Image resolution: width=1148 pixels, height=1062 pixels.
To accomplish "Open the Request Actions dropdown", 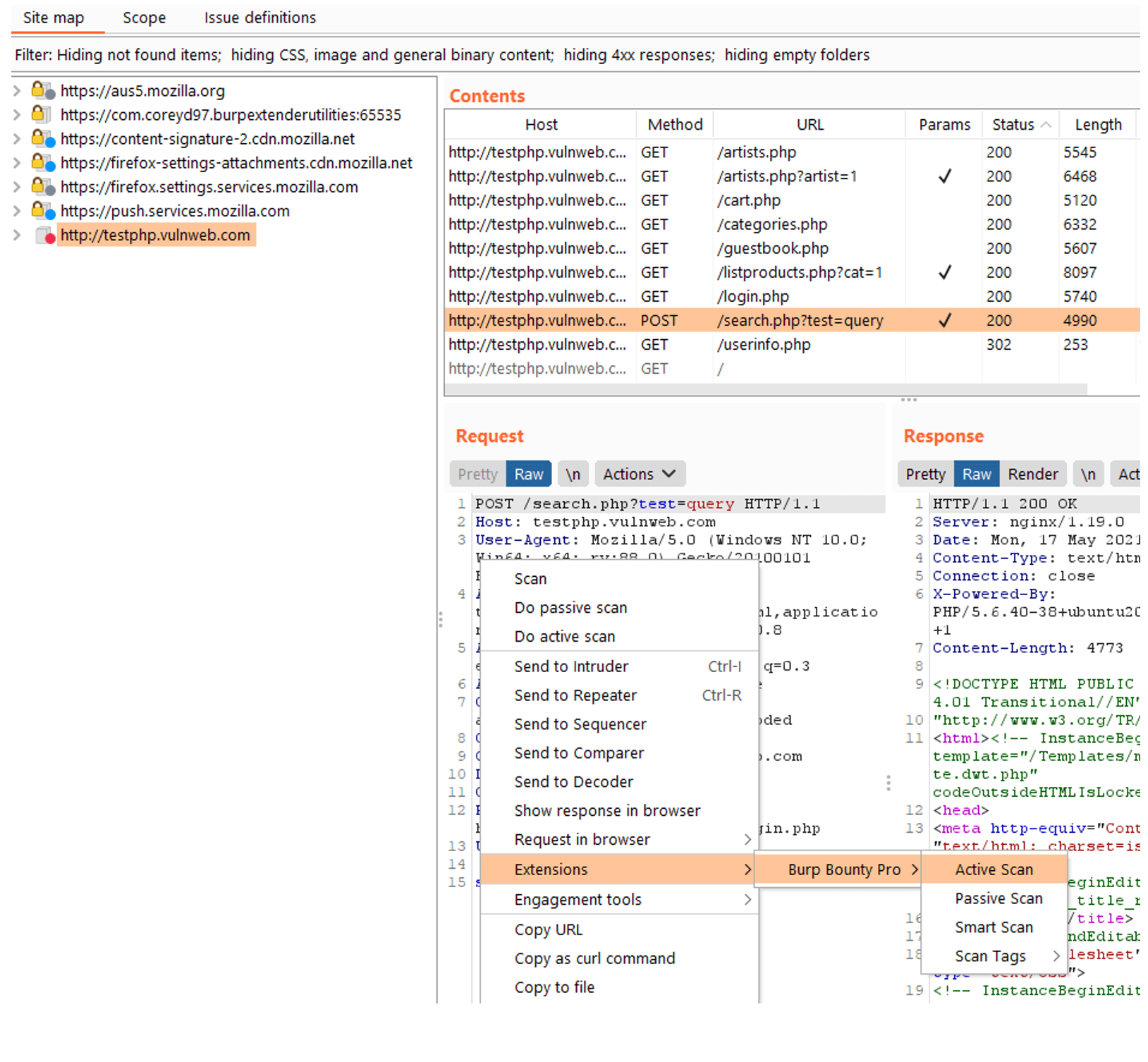I will point(639,475).
